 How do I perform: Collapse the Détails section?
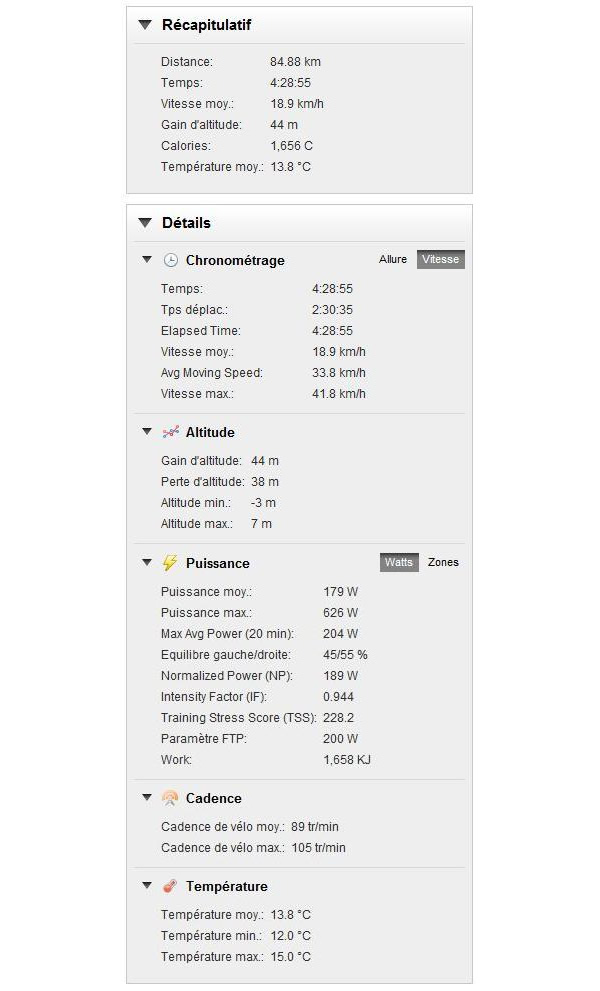pyautogui.click(x=145, y=223)
